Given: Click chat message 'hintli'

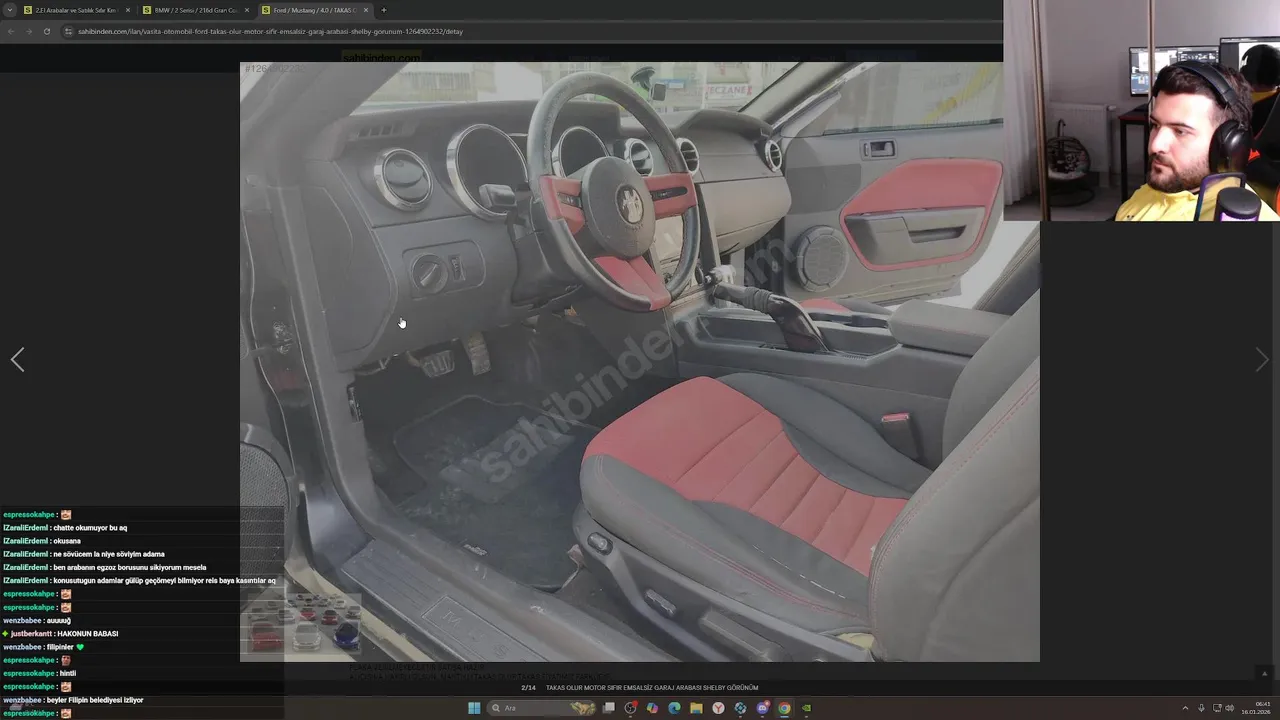Looking at the screenshot, I should coord(67,674).
